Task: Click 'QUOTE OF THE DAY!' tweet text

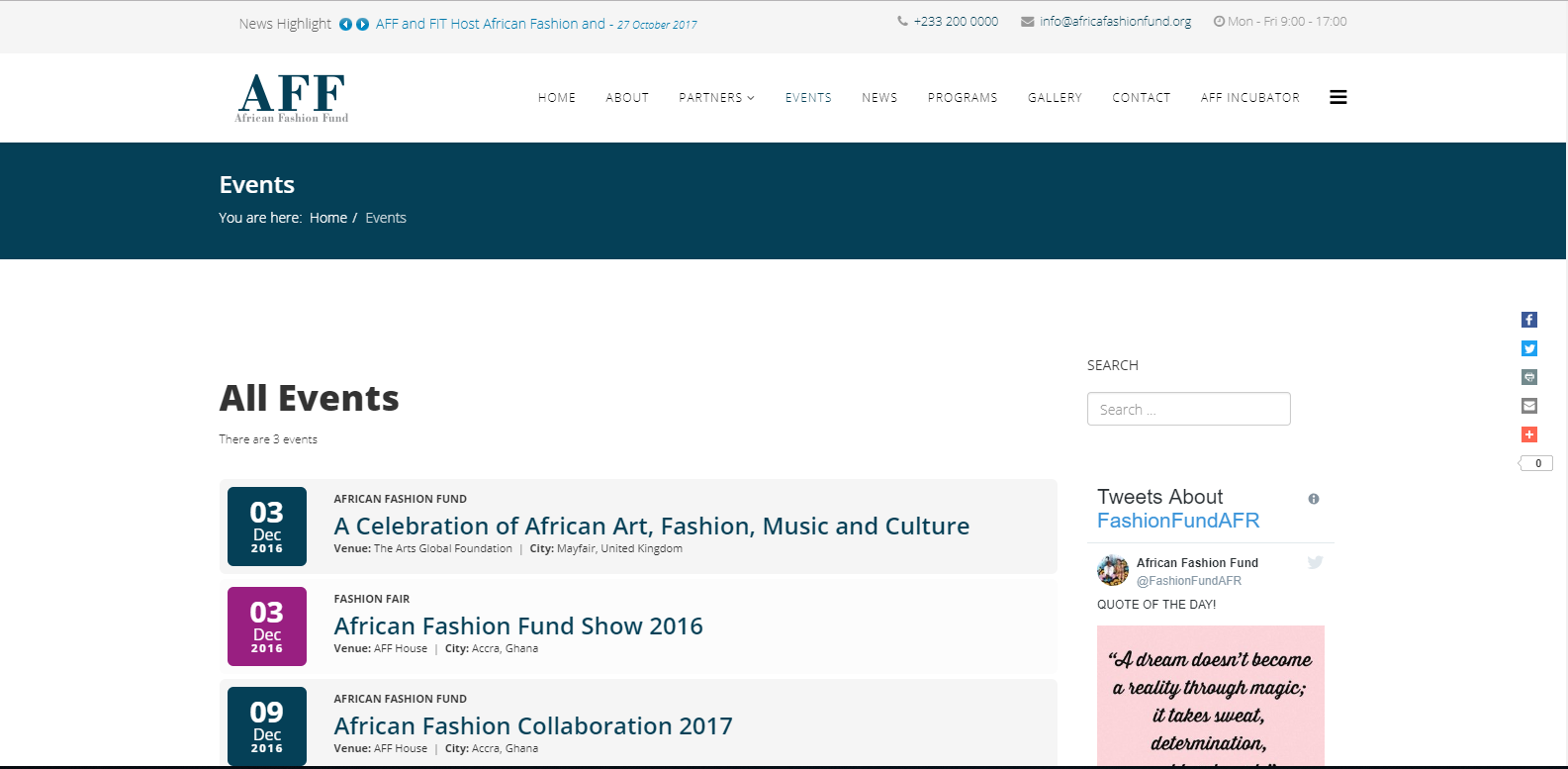Action: pyautogui.click(x=1156, y=604)
